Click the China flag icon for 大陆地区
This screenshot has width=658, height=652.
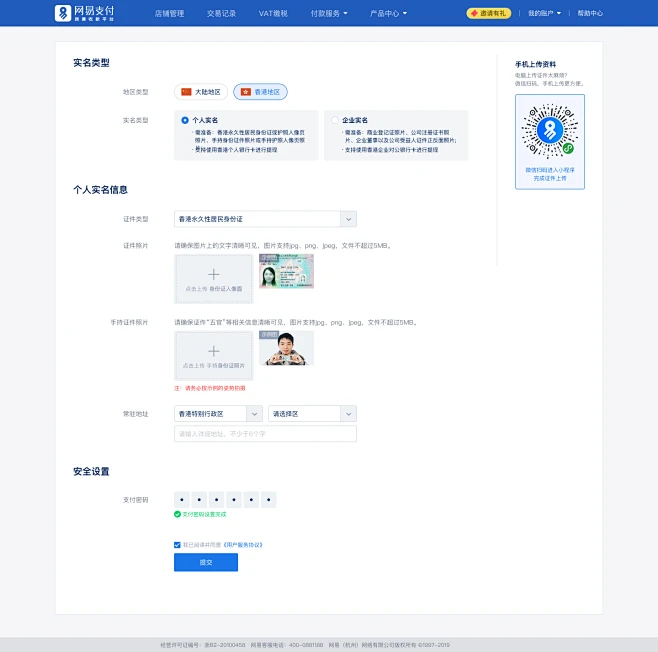(x=186, y=91)
